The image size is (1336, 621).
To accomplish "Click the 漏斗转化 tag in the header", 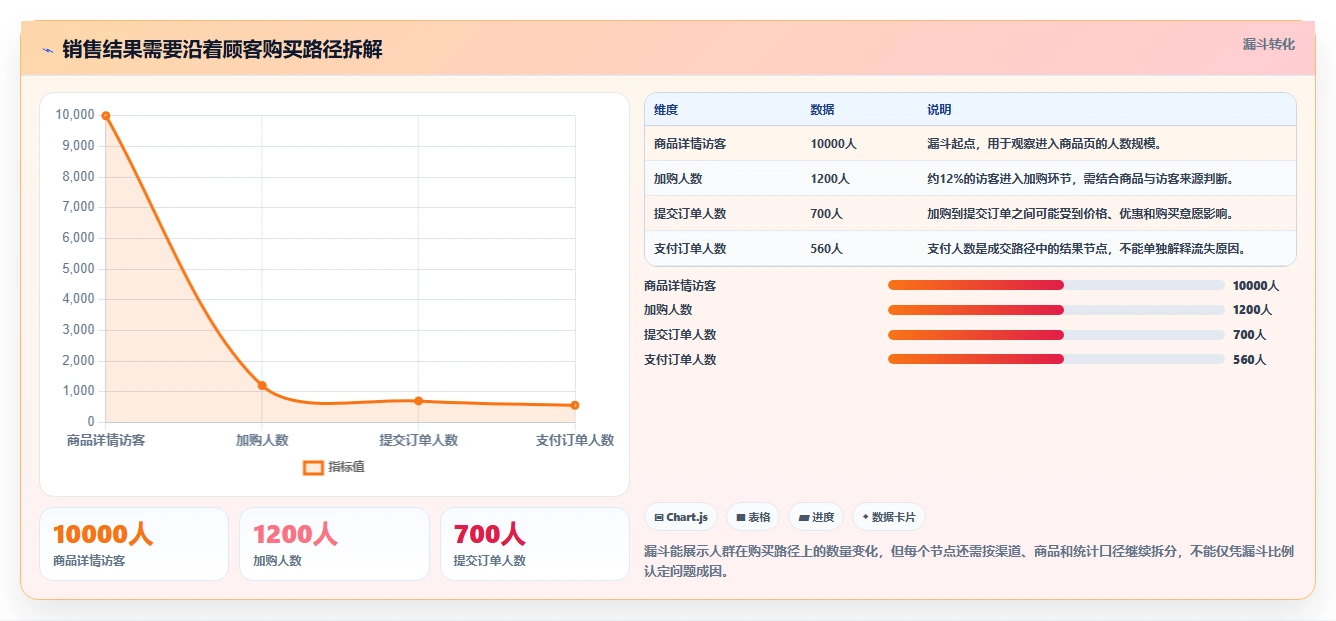I will tap(1268, 44).
